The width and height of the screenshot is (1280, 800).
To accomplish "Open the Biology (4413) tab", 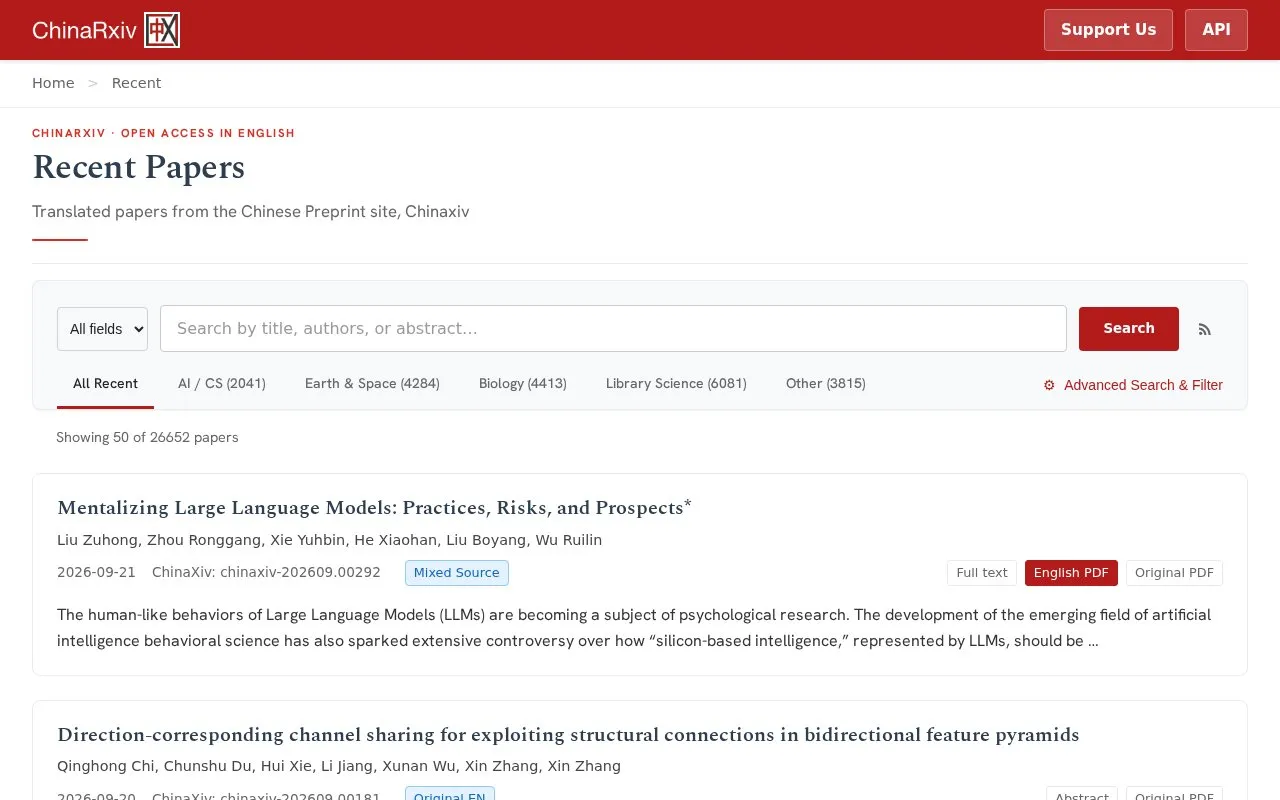I will click(x=523, y=384).
